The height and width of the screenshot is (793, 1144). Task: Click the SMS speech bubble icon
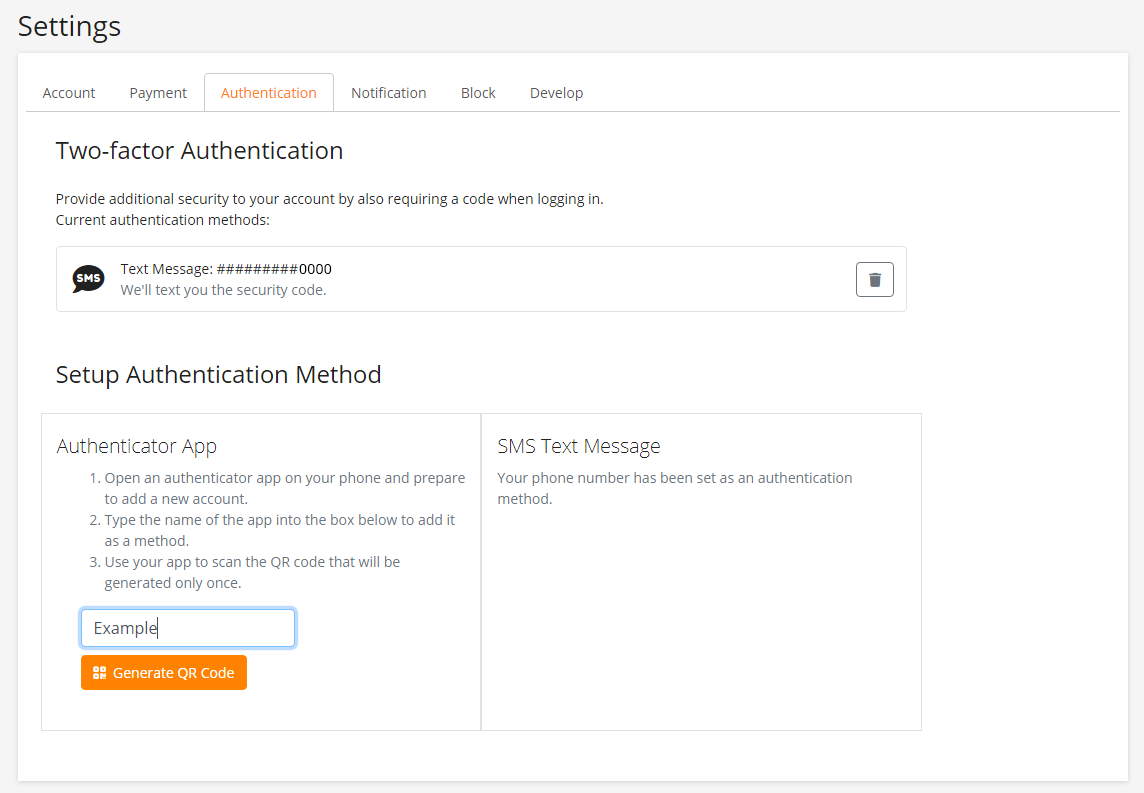click(x=88, y=279)
